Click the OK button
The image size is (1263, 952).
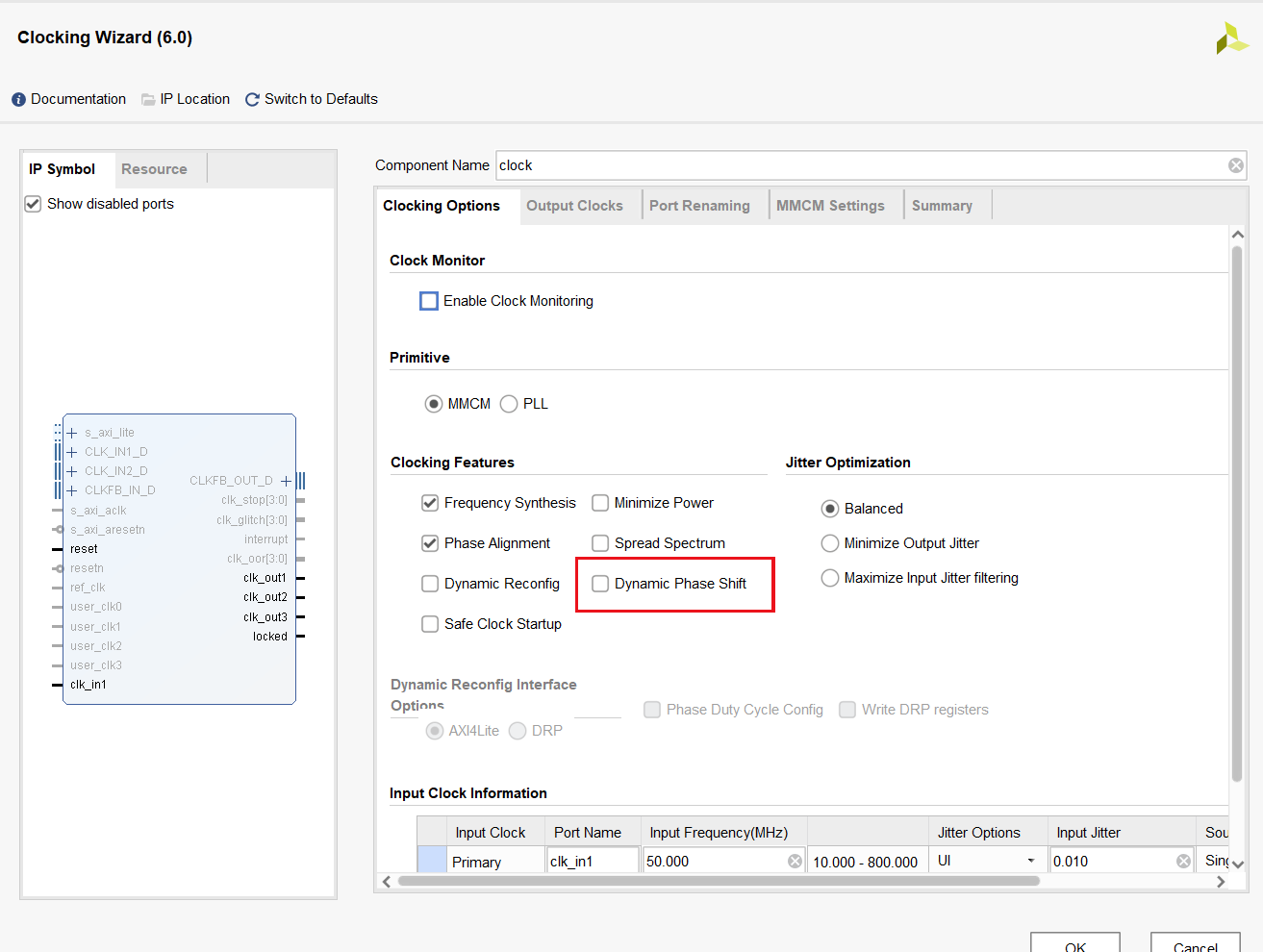1074,946
